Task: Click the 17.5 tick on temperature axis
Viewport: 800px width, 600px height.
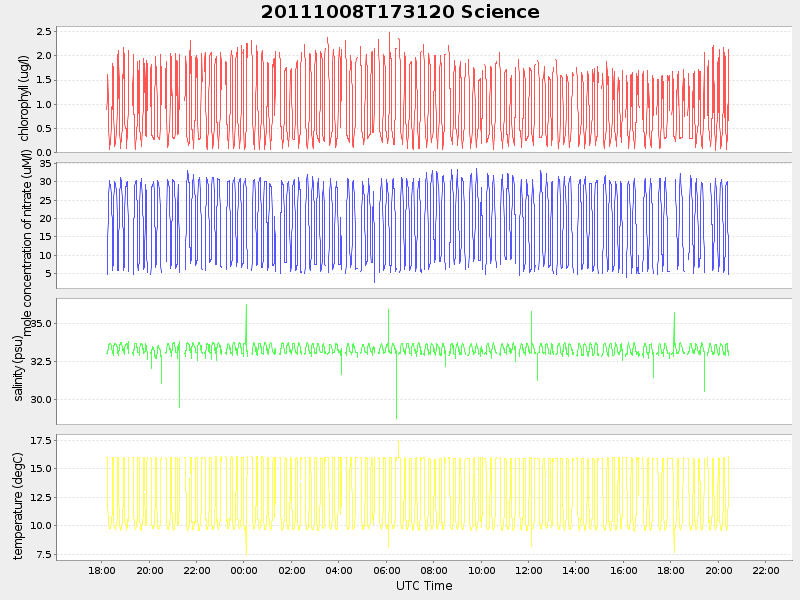Action: click(41, 441)
